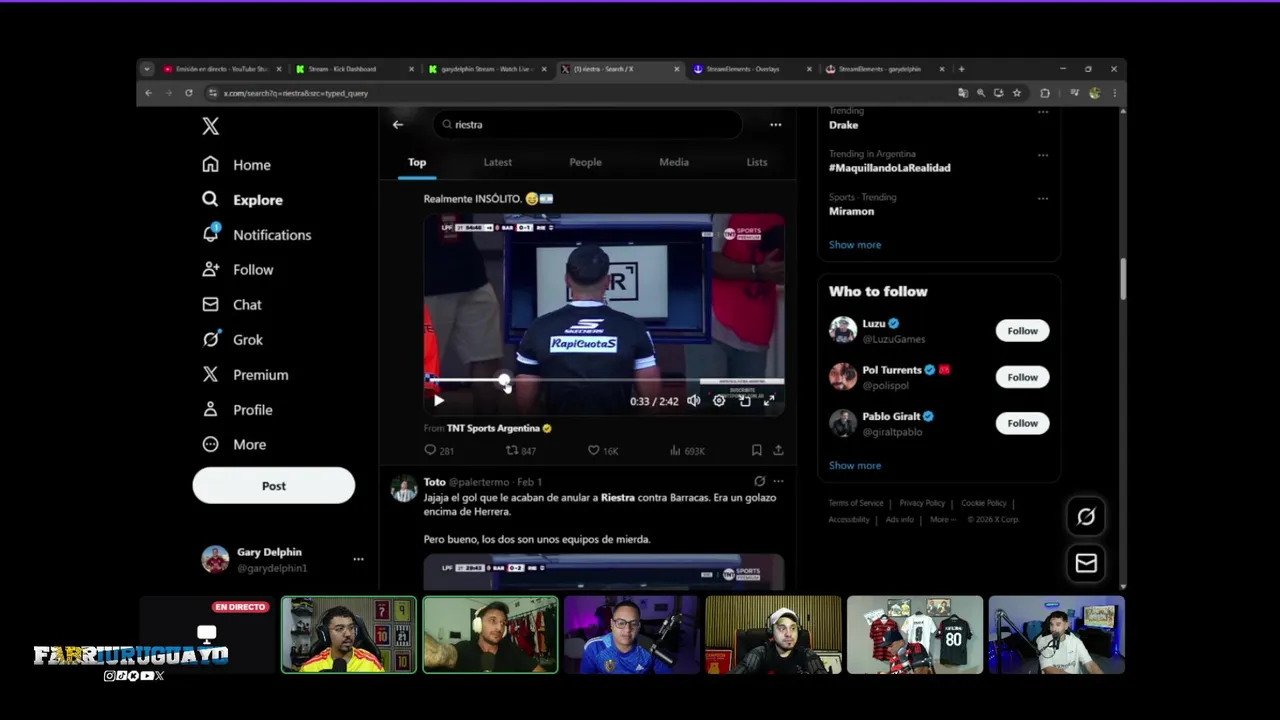Enter fullscreen on the video
This screenshot has width=1280, height=720.
[x=769, y=401]
